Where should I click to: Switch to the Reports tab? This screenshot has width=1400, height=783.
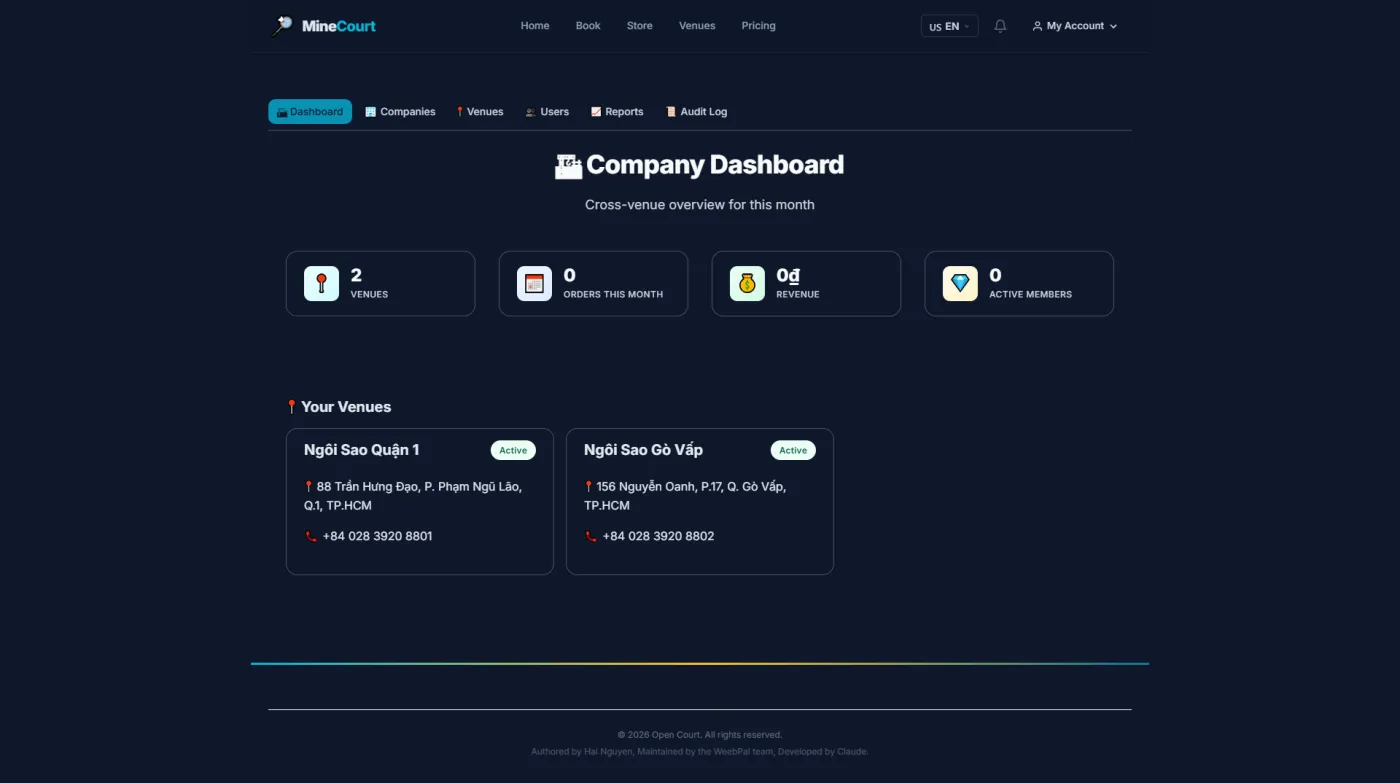tap(617, 112)
